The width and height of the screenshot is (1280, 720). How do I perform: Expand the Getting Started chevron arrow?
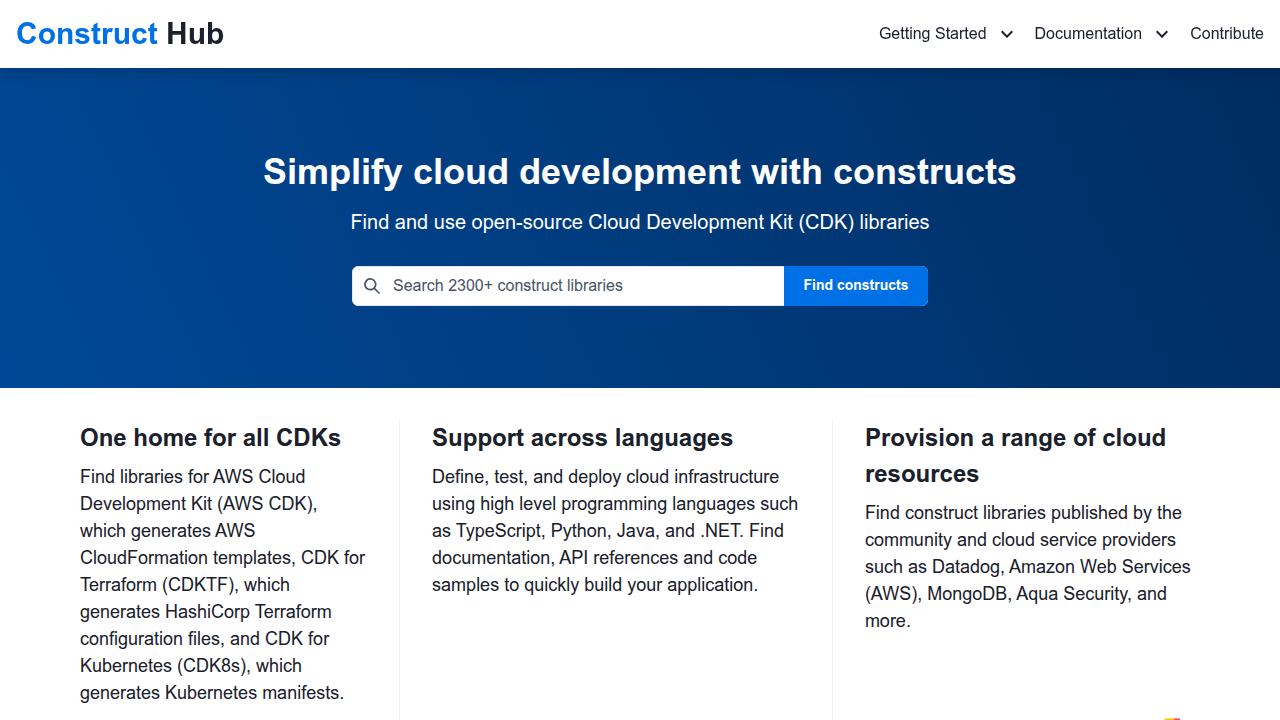pyautogui.click(x=1007, y=34)
